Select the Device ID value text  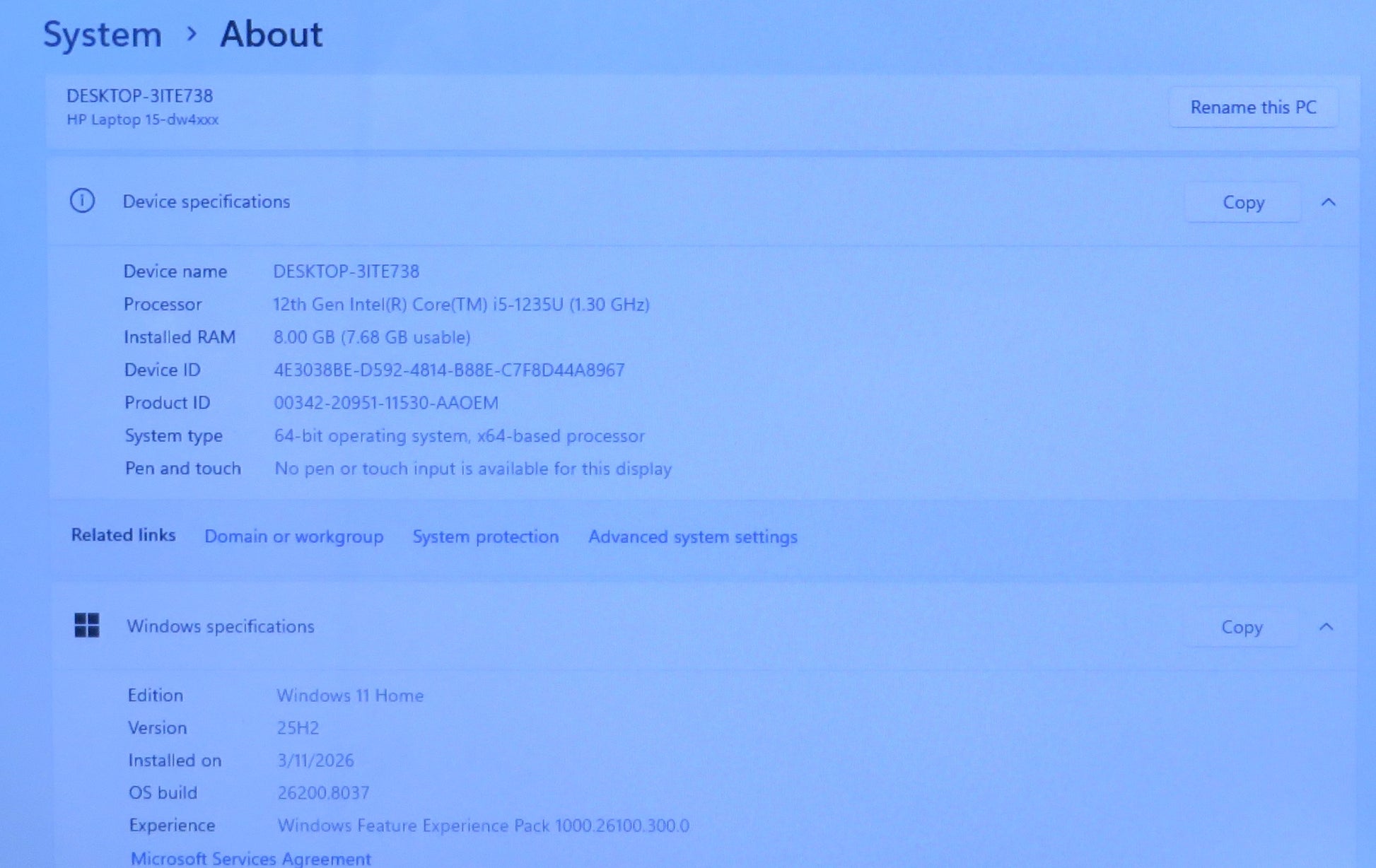coord(449,370)
